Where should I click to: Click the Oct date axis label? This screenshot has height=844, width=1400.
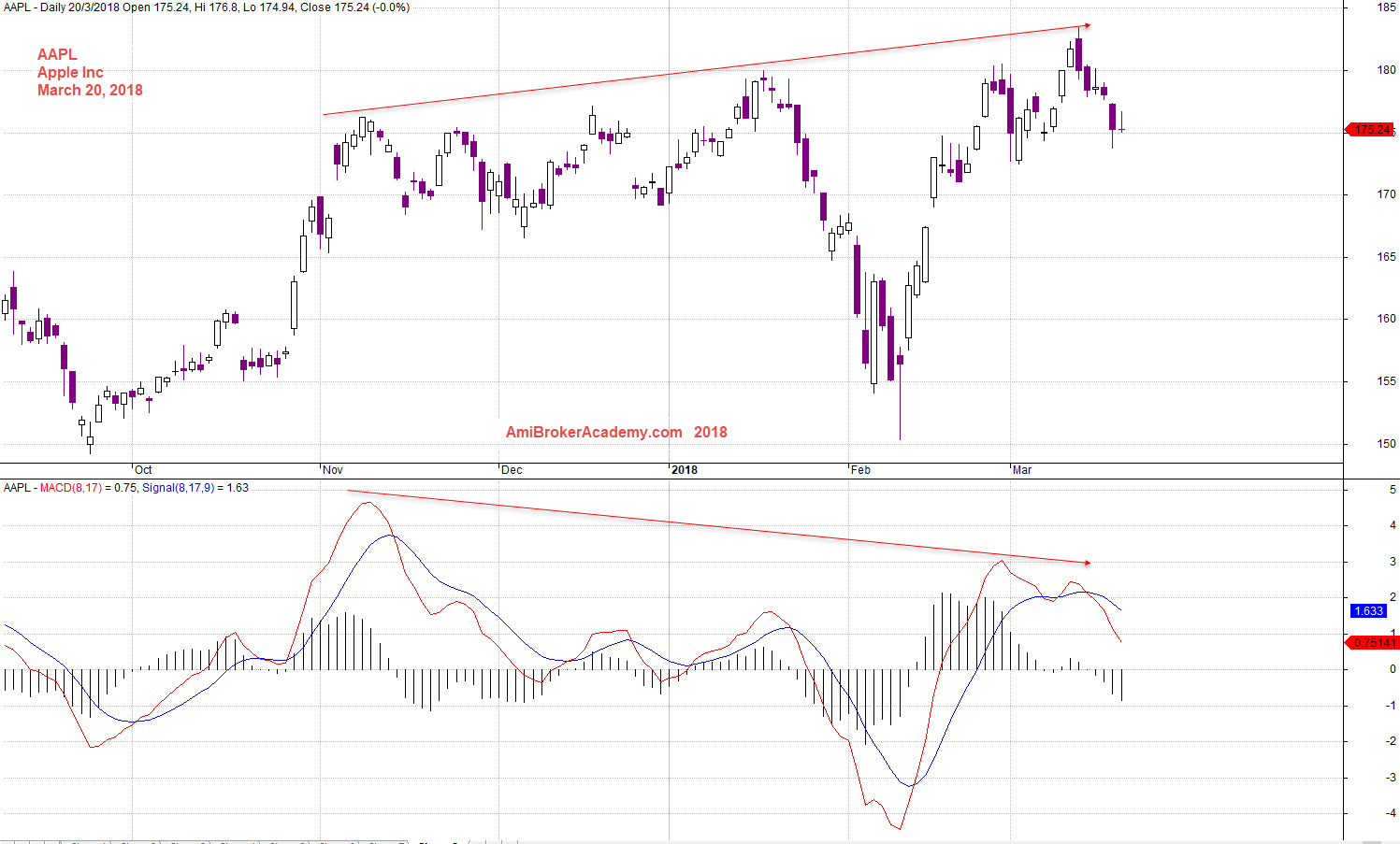click(x=143, y=470)
